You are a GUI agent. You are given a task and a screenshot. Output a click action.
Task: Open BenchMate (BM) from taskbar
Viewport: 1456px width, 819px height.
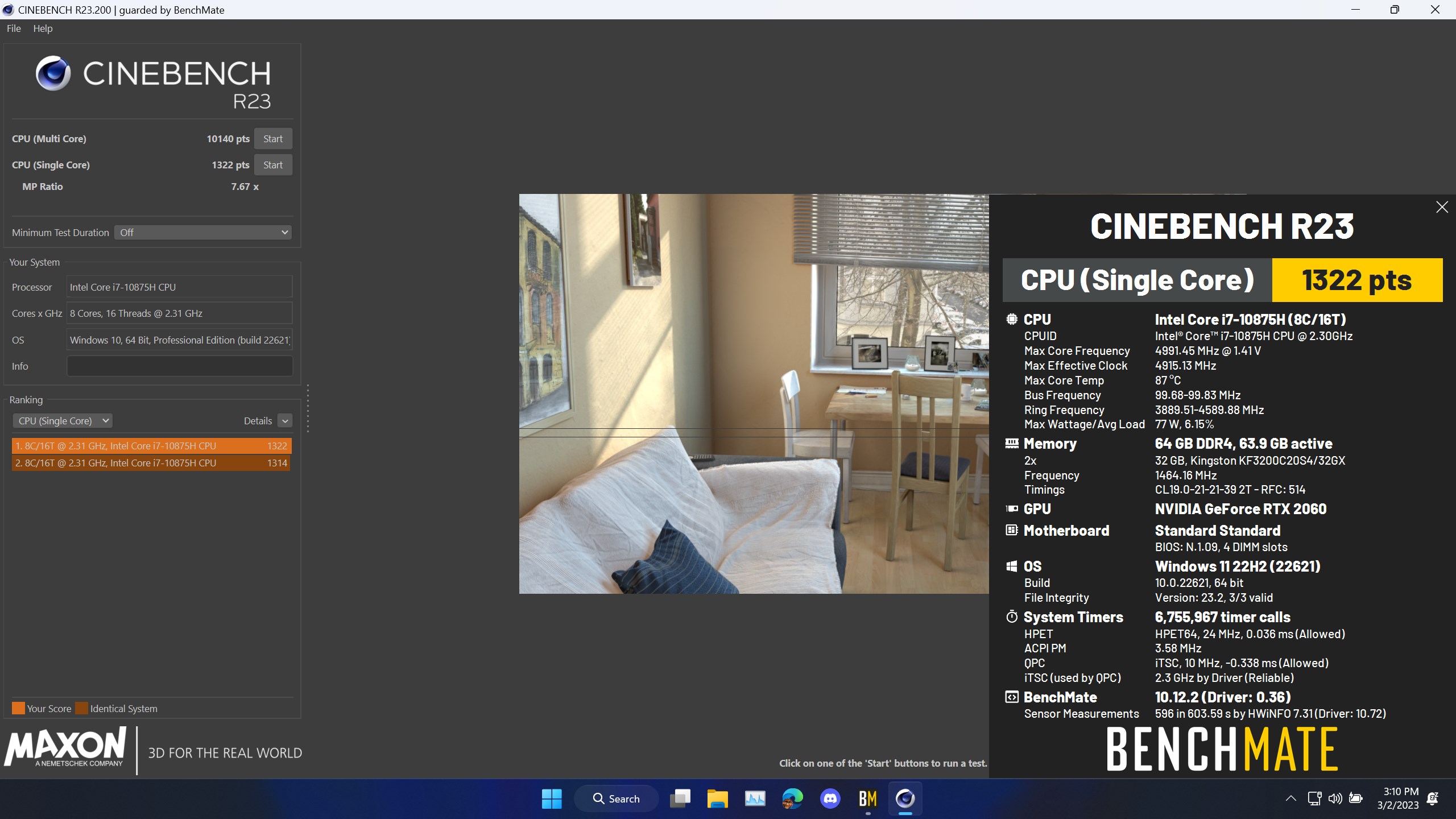(x=868, y=799)
